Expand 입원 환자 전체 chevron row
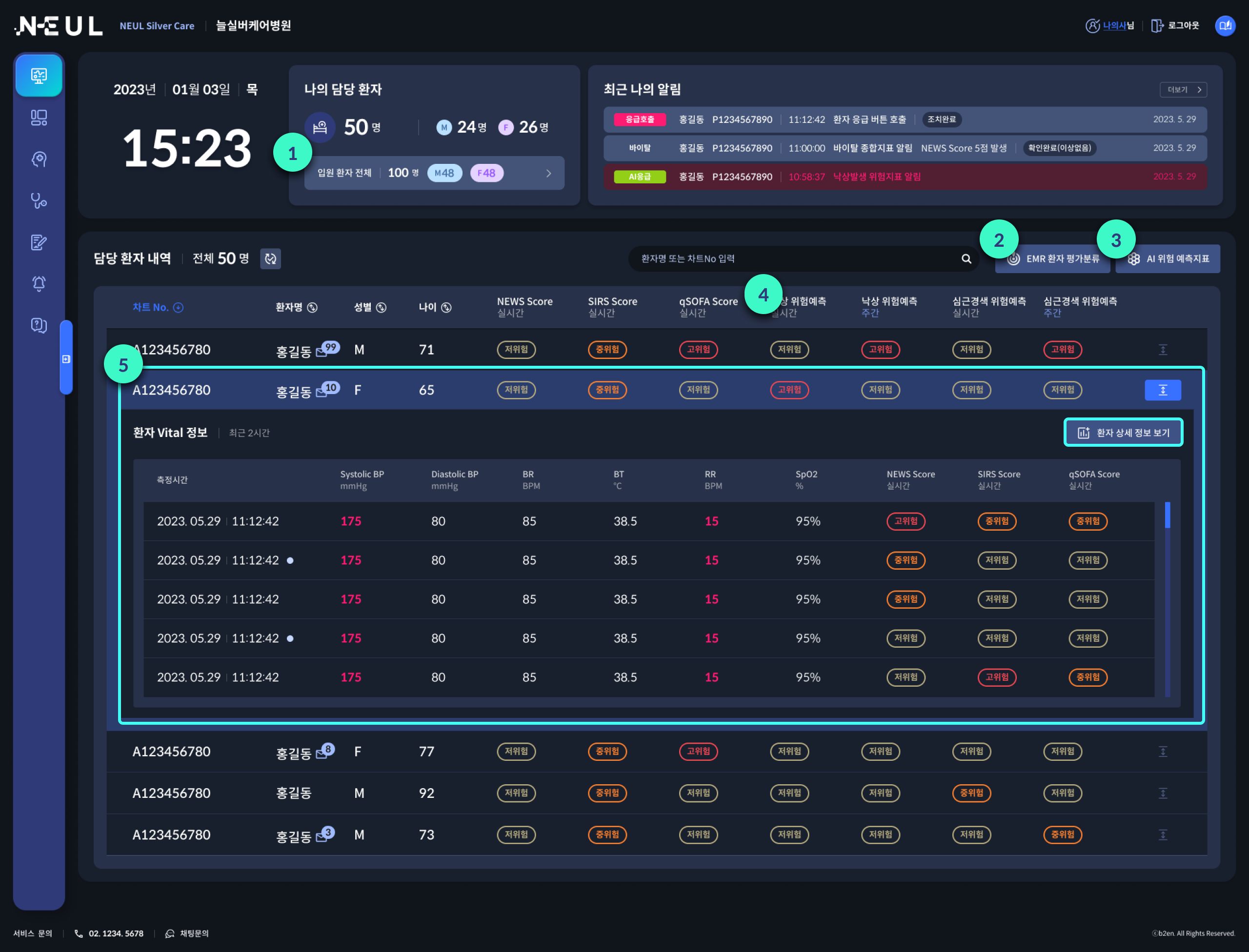This screenshot has height=952, width=1249. (x=548, y=174)
